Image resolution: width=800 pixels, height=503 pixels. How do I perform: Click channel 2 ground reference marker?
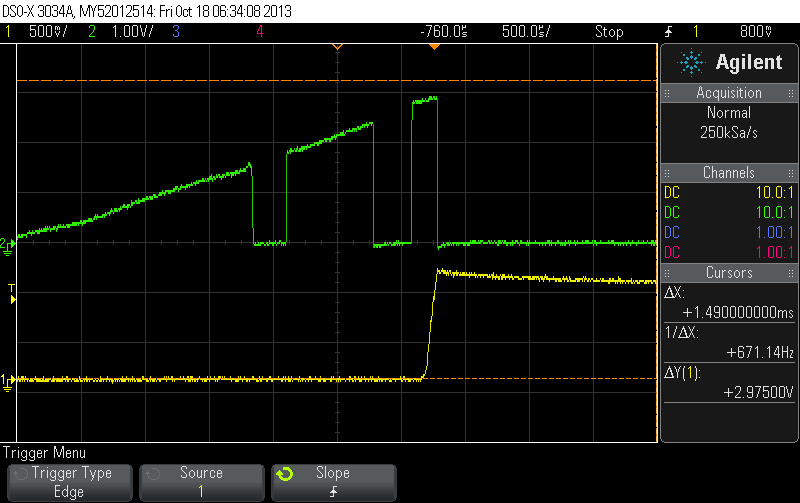click(7, 246)
